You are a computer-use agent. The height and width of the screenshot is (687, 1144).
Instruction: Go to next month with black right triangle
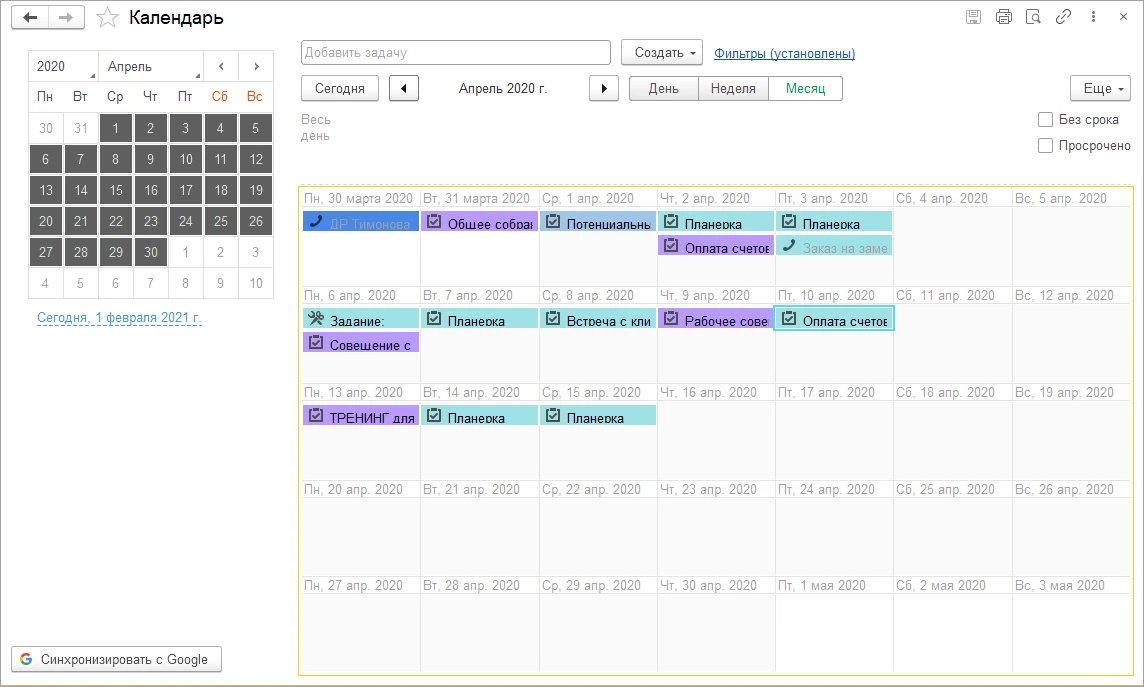coord(603,88)
